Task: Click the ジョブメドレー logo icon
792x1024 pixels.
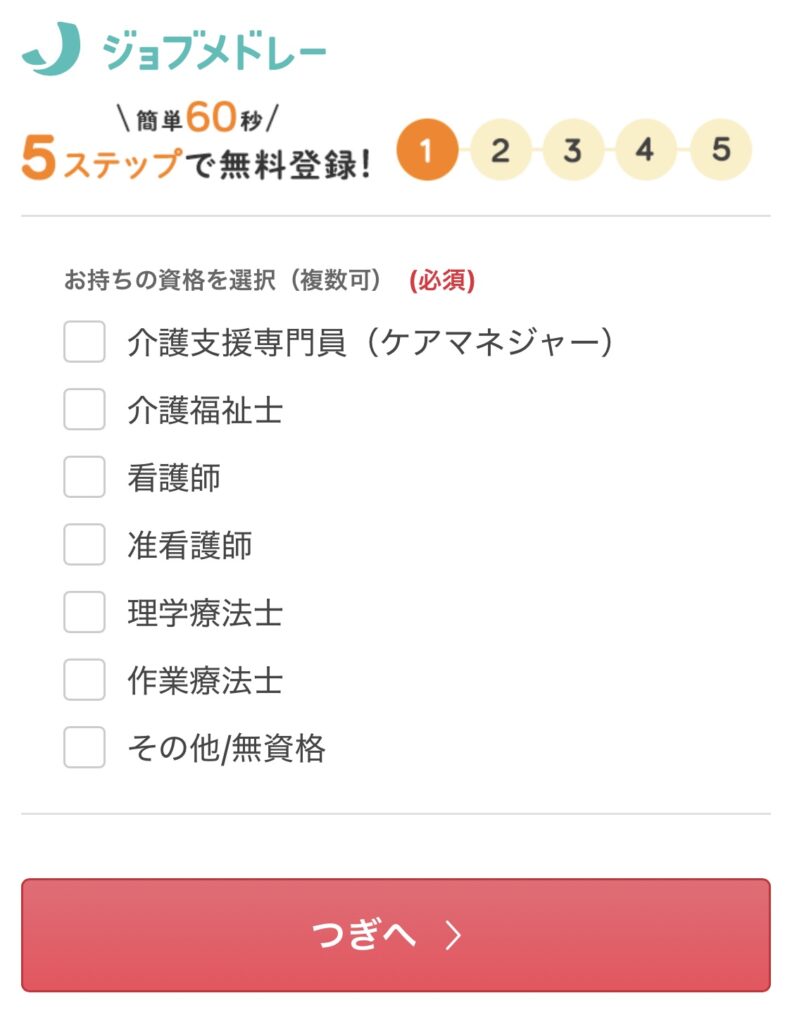Action: pos(52,48)
